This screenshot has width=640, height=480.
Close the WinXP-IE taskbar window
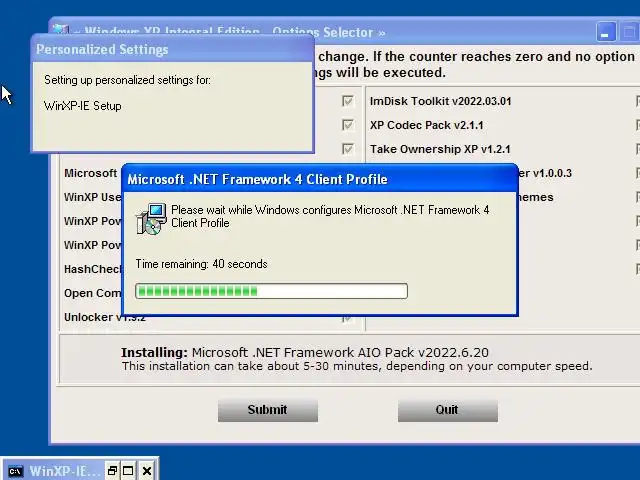point(147,471)
